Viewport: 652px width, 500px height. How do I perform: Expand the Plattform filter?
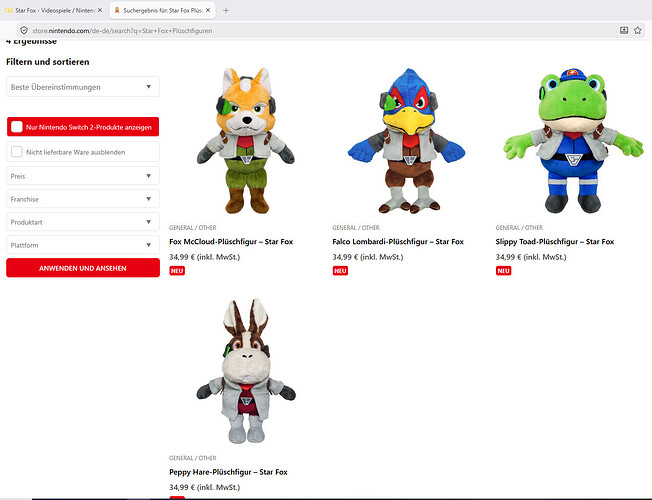(83, 245)
